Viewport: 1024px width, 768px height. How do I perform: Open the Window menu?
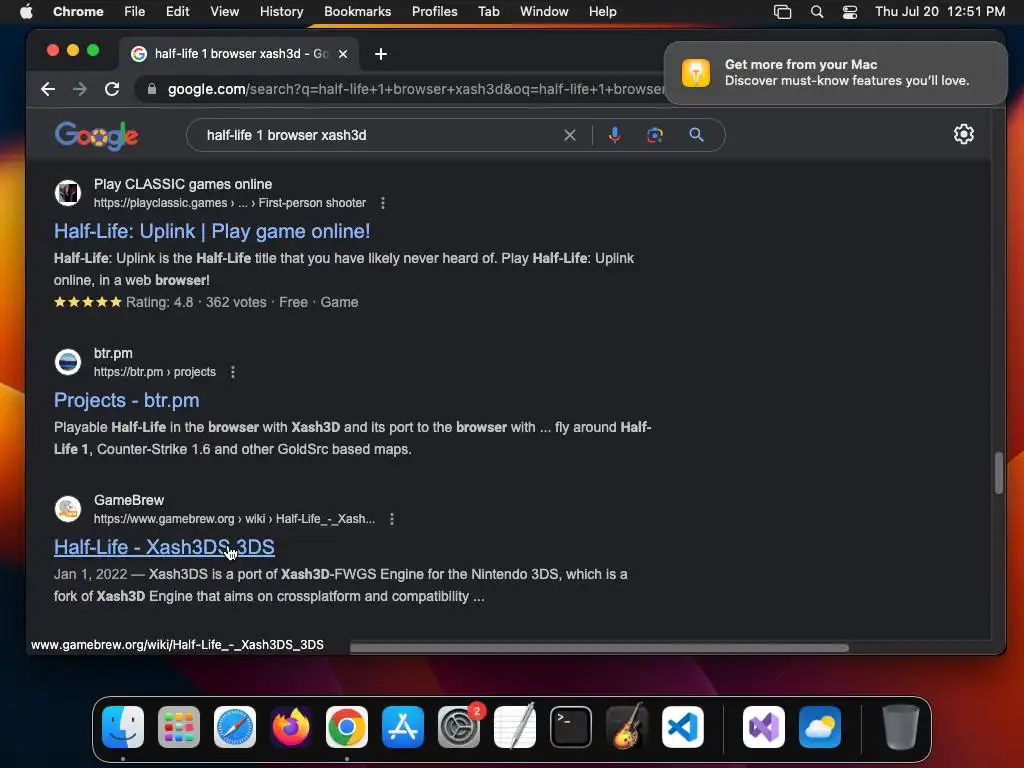tap(544, 11)
